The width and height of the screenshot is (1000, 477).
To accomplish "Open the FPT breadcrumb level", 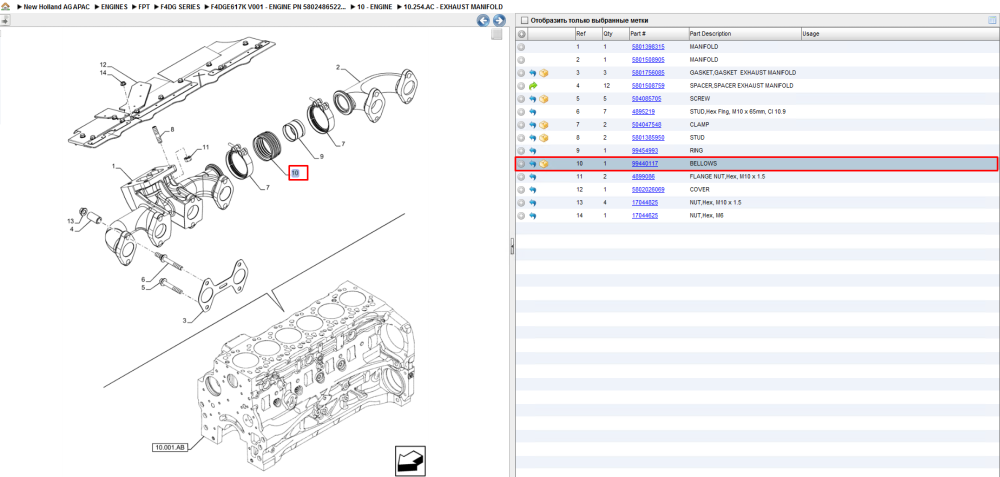I will point(143,6).
